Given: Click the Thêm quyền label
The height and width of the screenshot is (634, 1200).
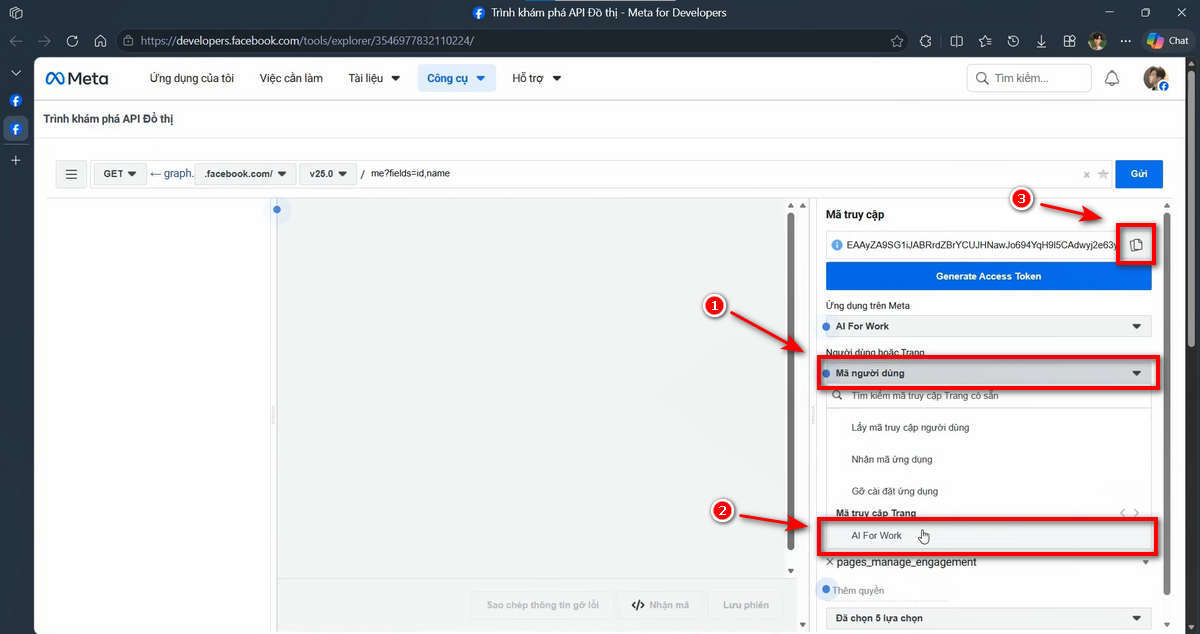Looking at the screenshot, I should 858,590.
